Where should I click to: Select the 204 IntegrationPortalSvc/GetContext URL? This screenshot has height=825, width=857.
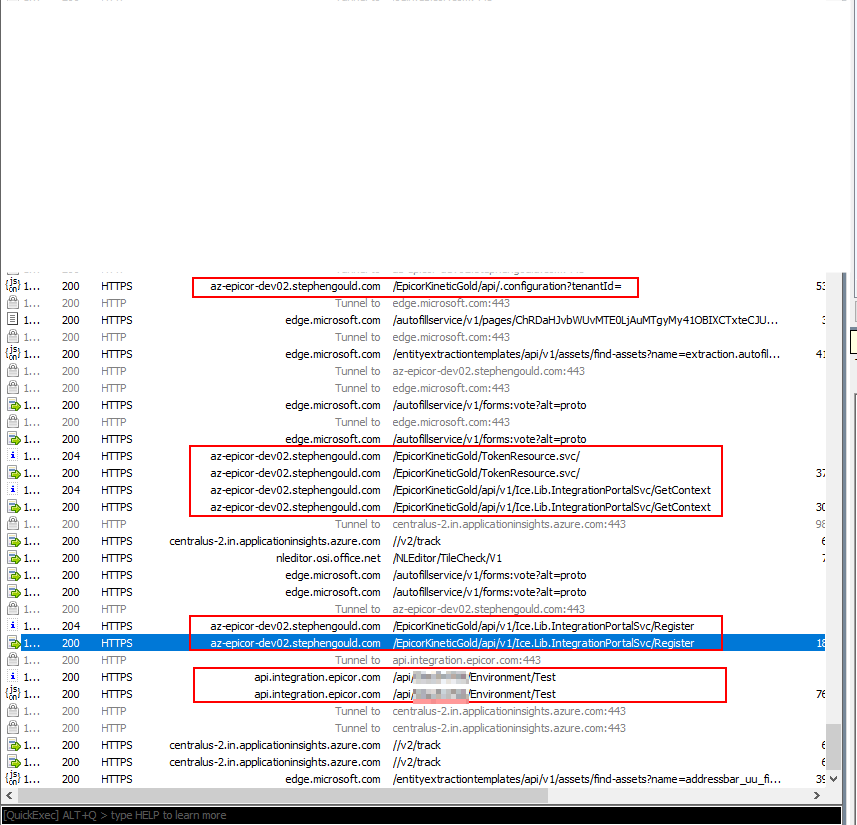point(551,490)
